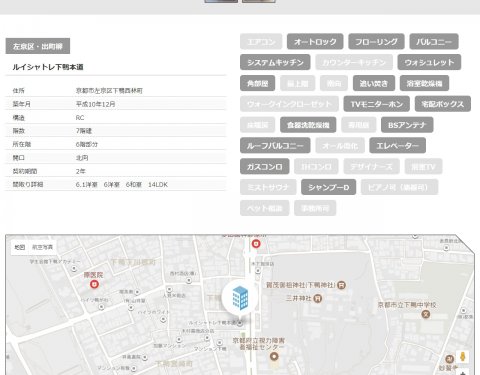480x375 pixels.
Task: Click red post office marker at map top
Action: tap(256, 244)
